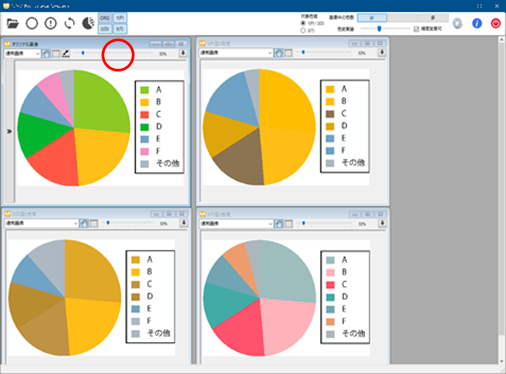
Task: Click the pie-shaped color conversion icon
Action: 88,23
